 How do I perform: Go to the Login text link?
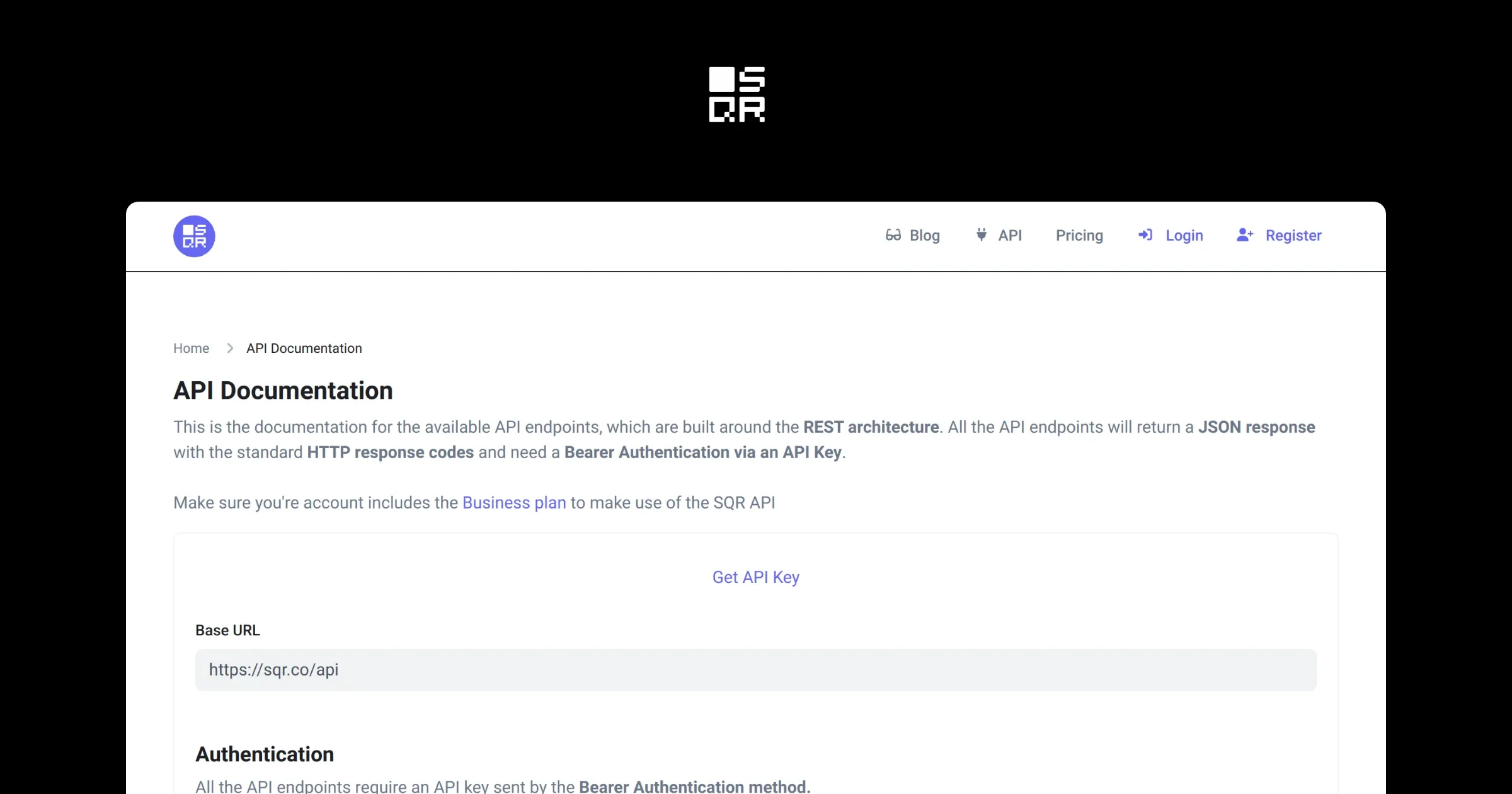pyautogui.click(x=1184, y=236)
